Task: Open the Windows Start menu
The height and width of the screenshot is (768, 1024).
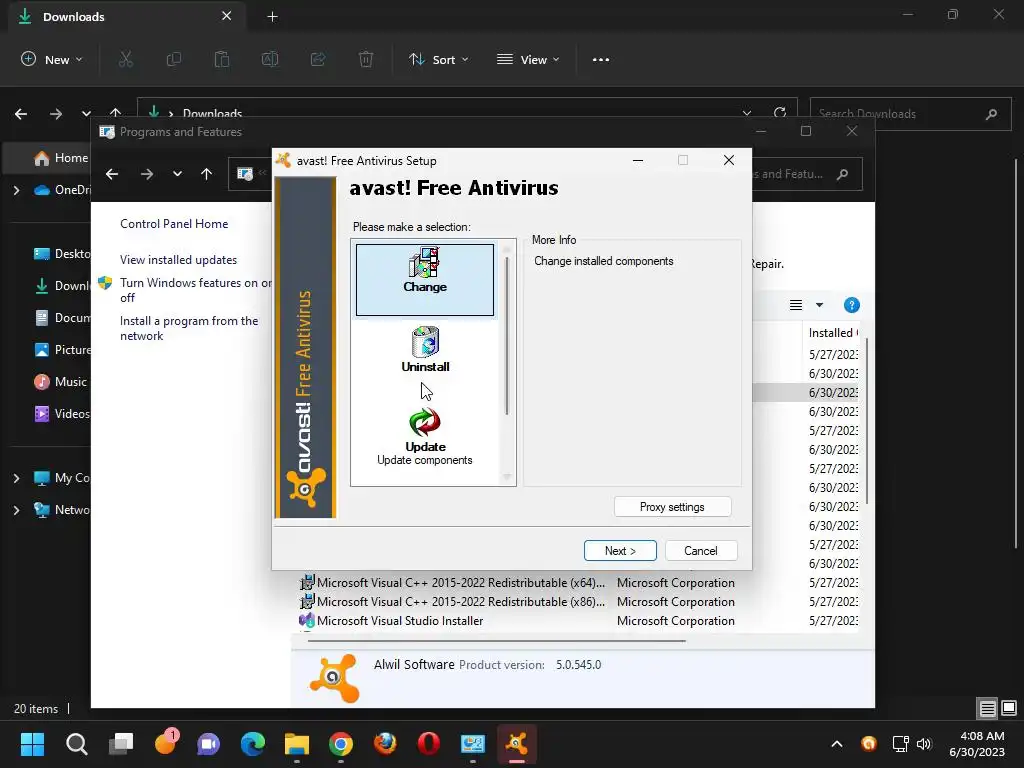Action: 32,744
